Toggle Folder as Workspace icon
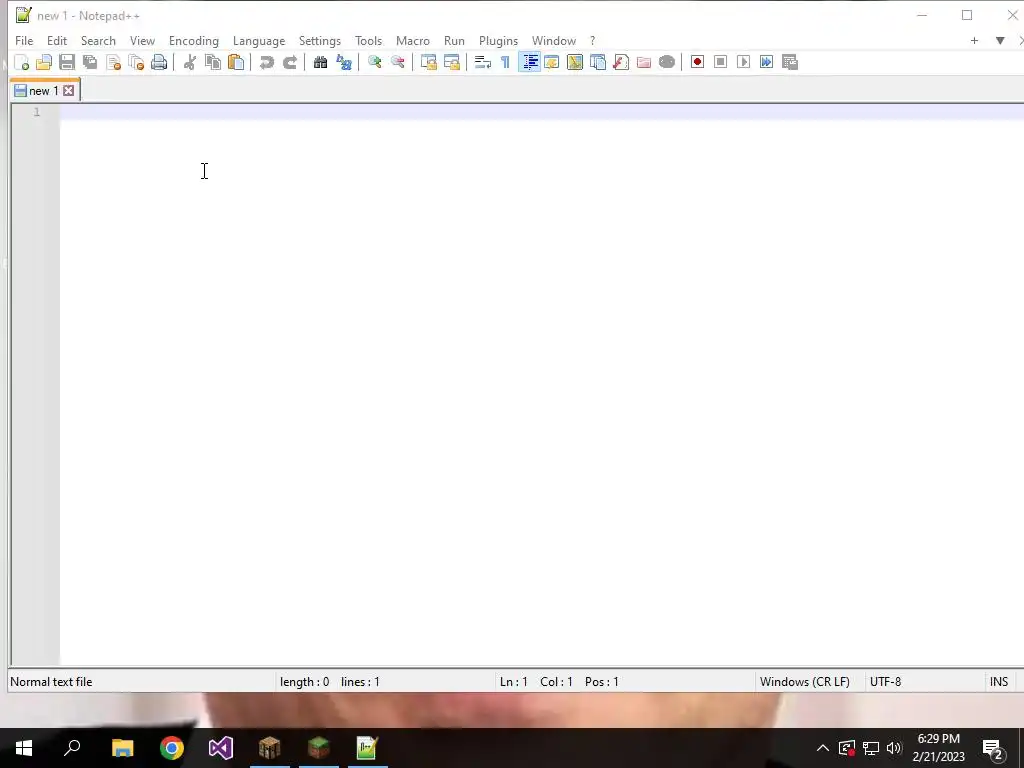The height and width of the screenshot is (768, 1024). [x=643, y=62]
